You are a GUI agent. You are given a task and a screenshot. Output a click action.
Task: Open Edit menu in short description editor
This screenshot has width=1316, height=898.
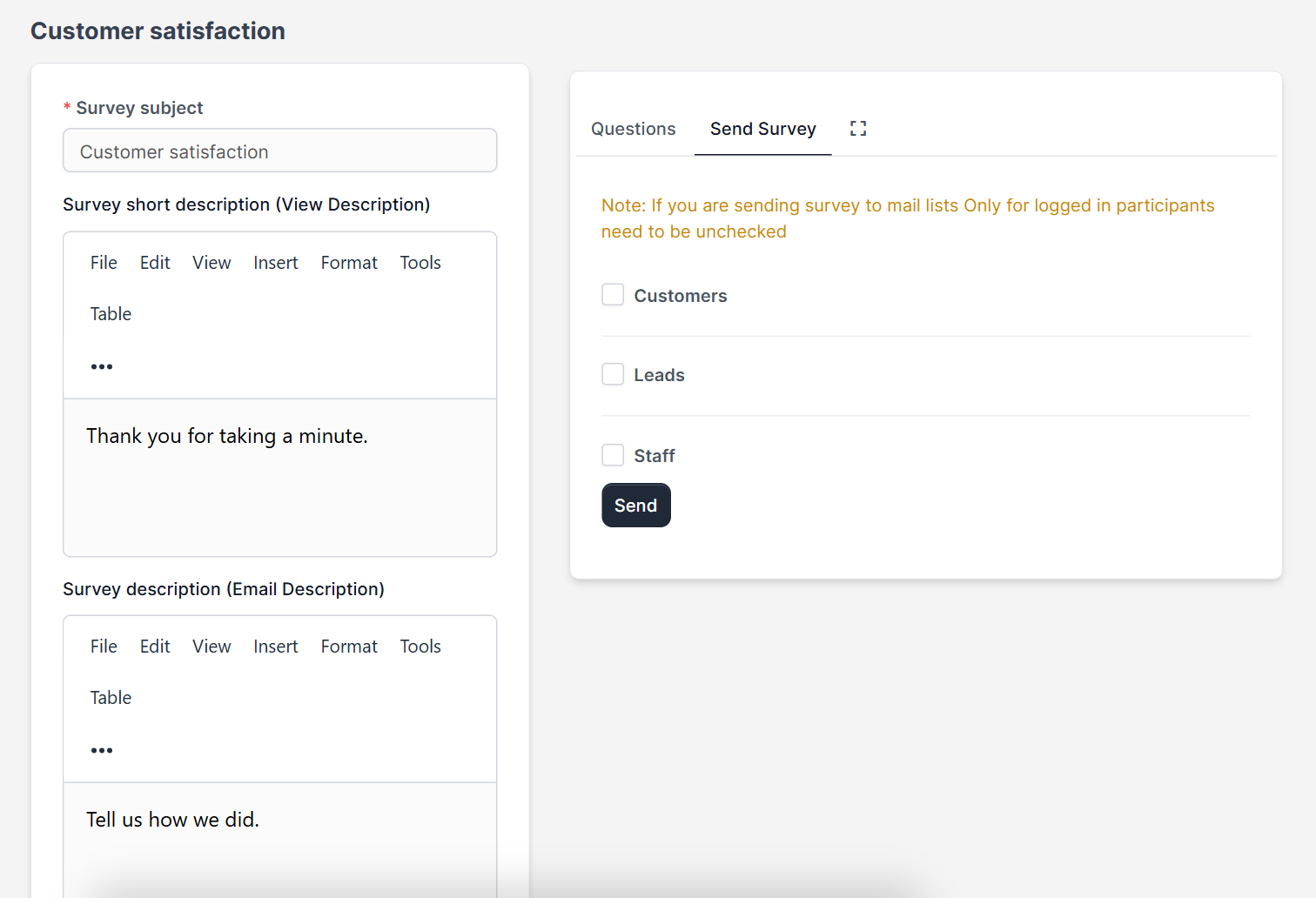tap(155, 263)
